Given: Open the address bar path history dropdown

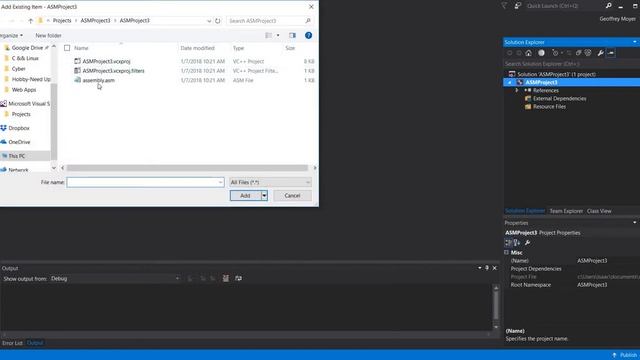Looking at the screenshot, I should click(x=209, y=21).
